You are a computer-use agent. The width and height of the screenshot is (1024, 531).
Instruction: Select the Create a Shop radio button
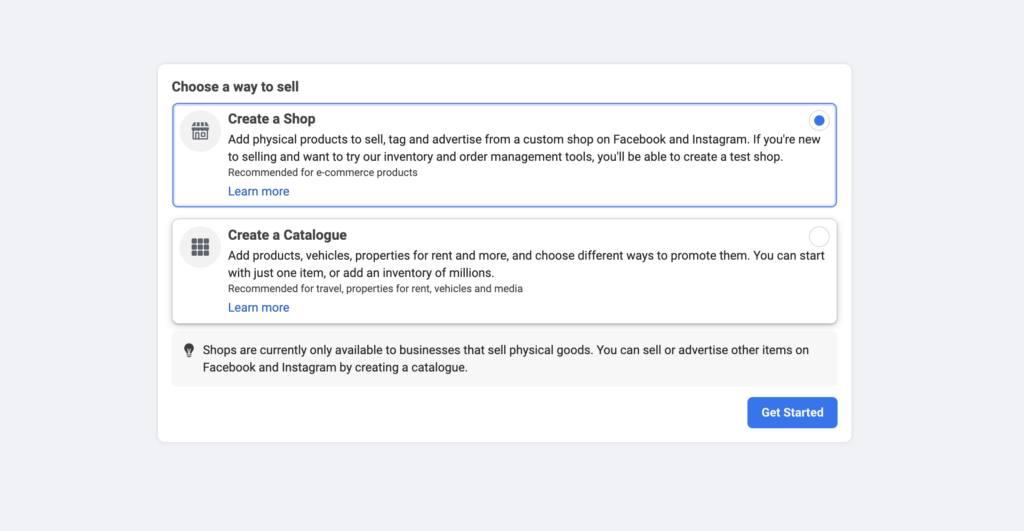click(x=818, y=120)
